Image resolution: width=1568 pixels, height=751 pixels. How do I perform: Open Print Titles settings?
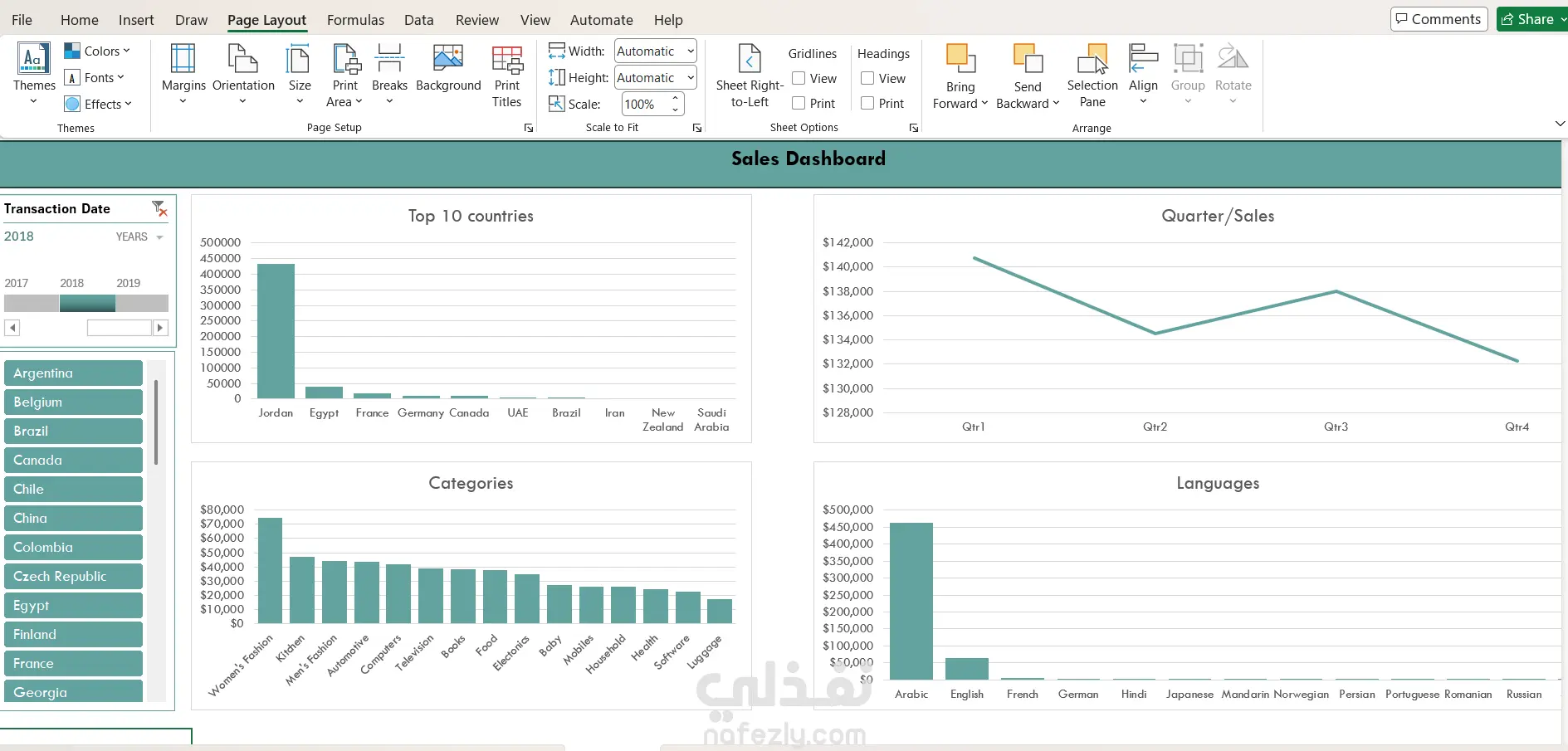coord(506,75)
